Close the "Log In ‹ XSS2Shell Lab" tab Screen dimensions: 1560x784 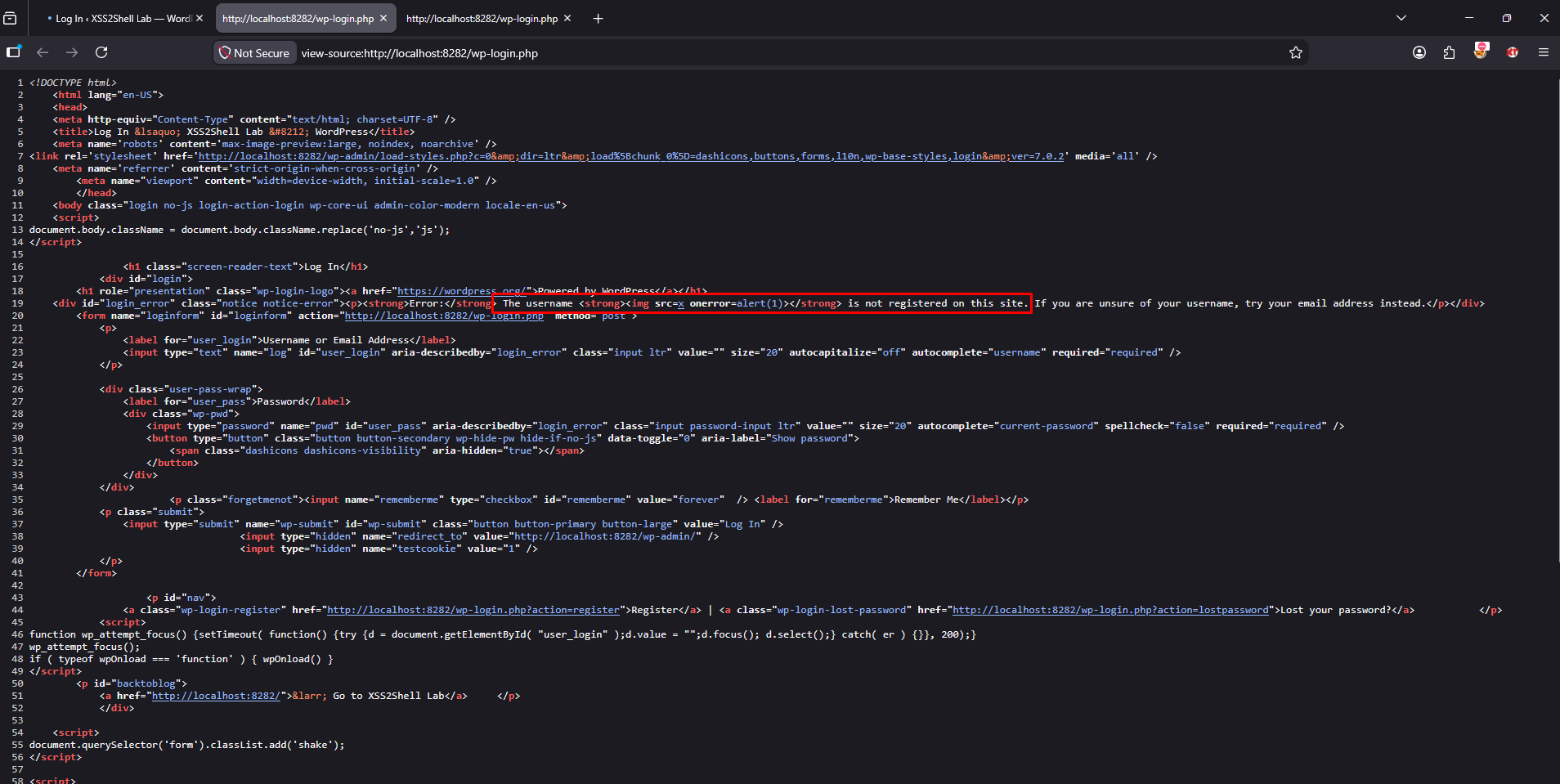[199, 18]
